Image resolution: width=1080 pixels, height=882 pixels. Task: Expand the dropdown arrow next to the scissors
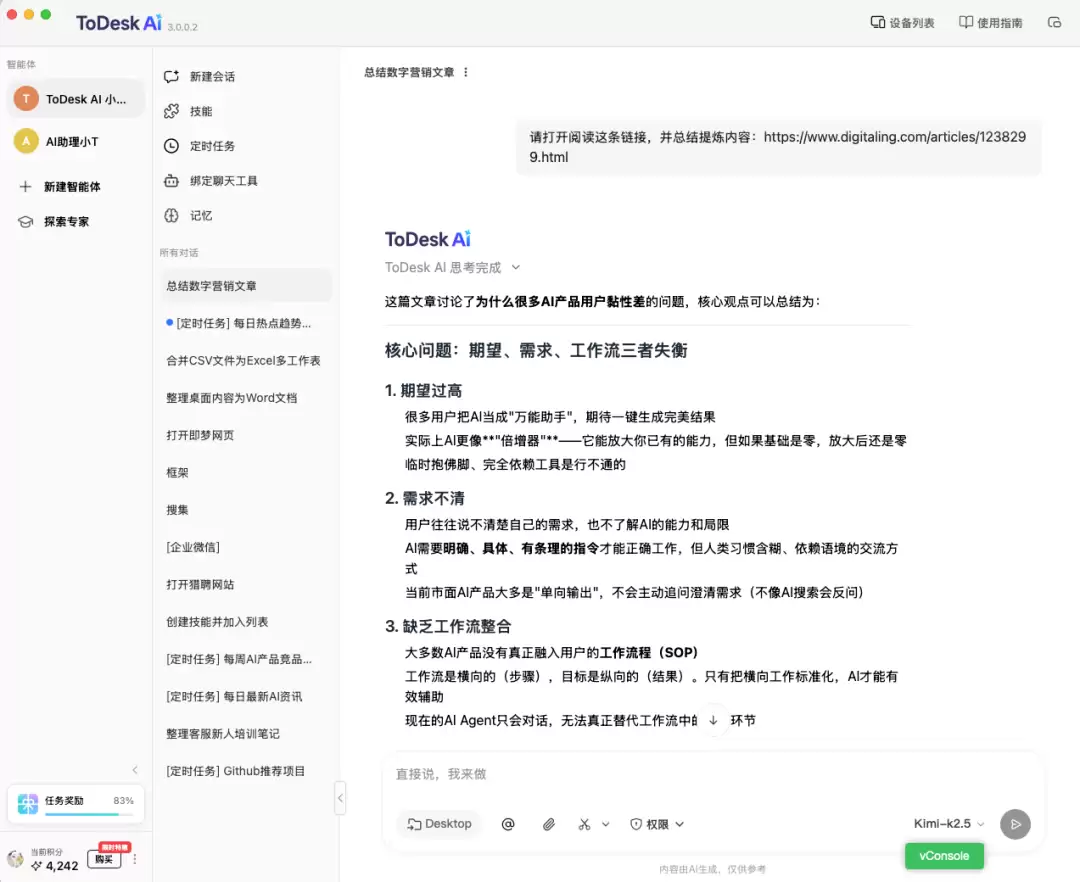(x=605, y=824)
